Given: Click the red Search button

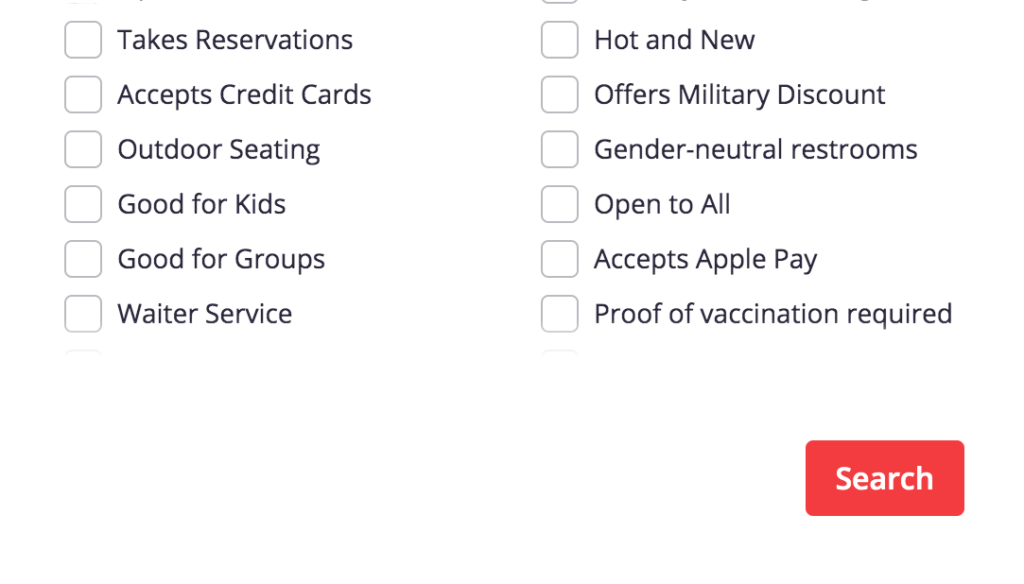Looking at the screenshot, I should 884,478.
